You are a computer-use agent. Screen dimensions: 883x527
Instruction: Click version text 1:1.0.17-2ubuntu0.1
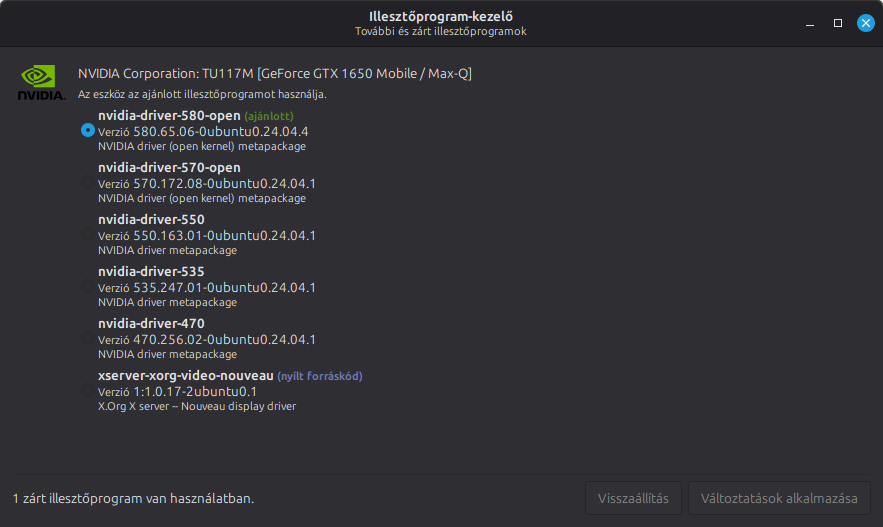pos(195,391)
